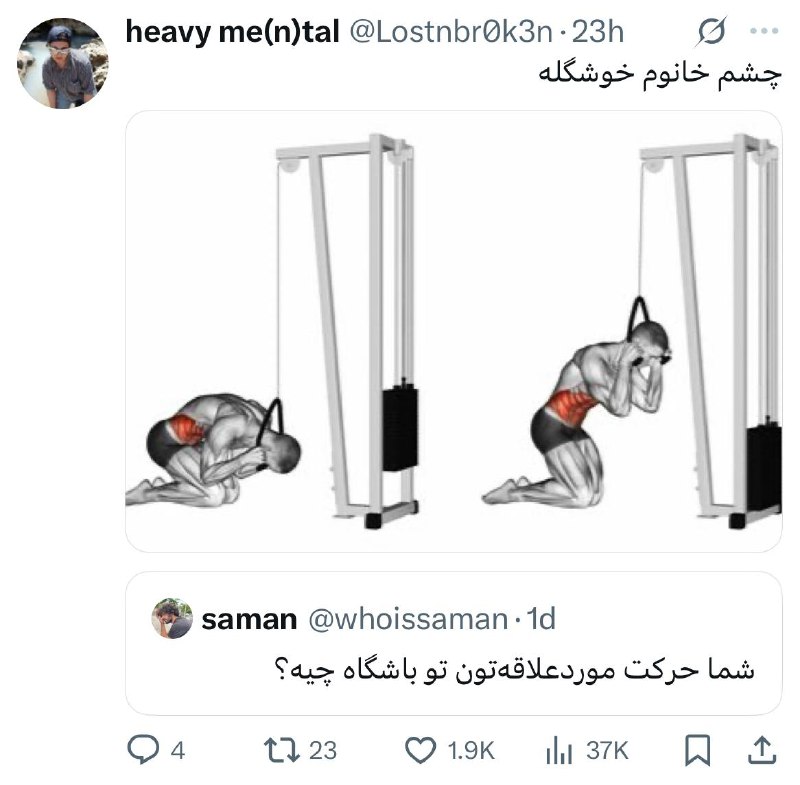
Task: Click the 1.9K likes count
Action: click(x=471, y=751)
